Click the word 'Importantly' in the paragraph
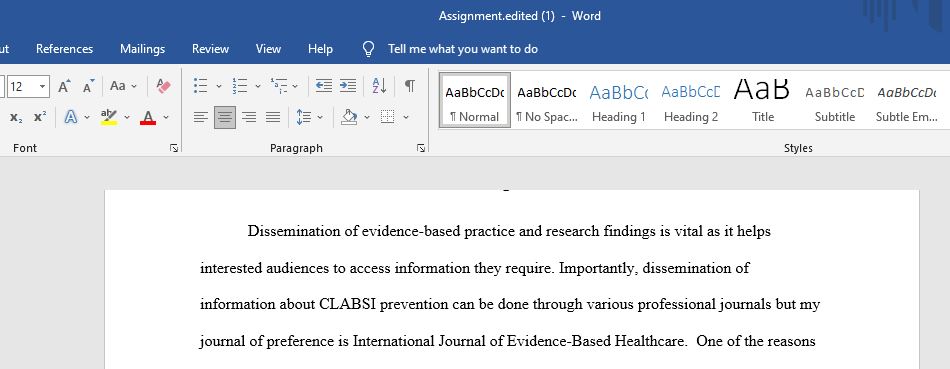 (598, 268)
